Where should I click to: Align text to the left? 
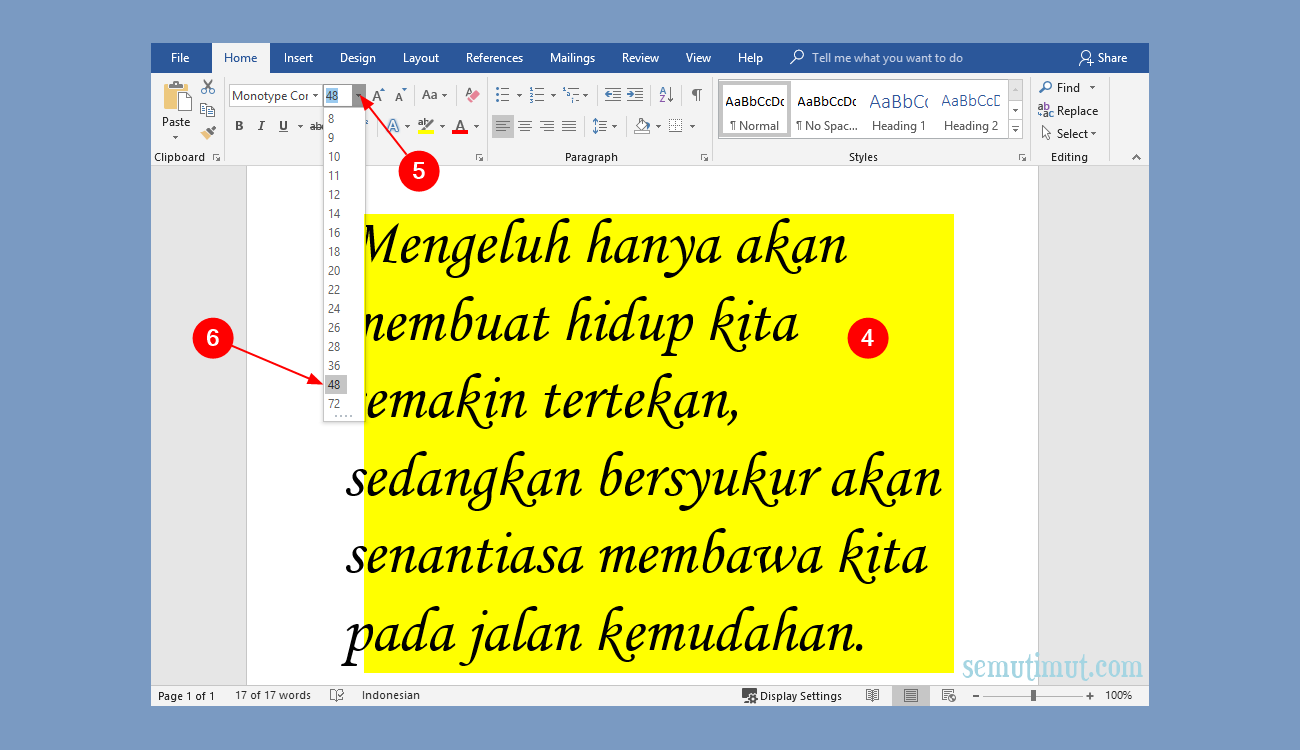[503, 126]
